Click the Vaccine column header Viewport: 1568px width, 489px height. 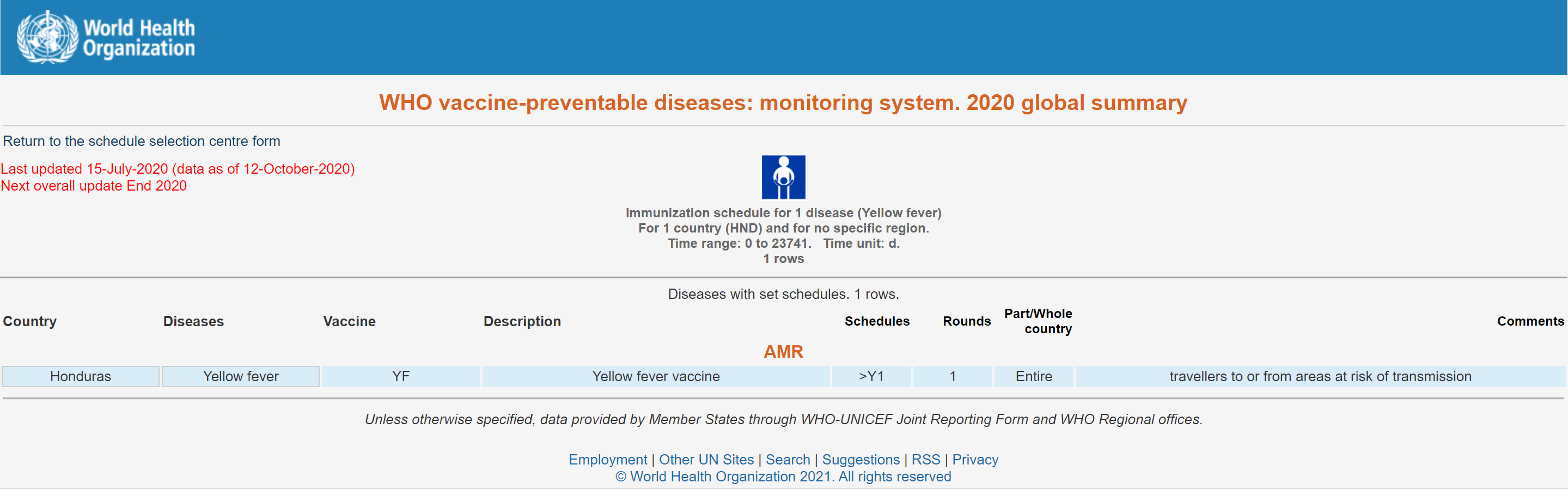pos(350,321)
